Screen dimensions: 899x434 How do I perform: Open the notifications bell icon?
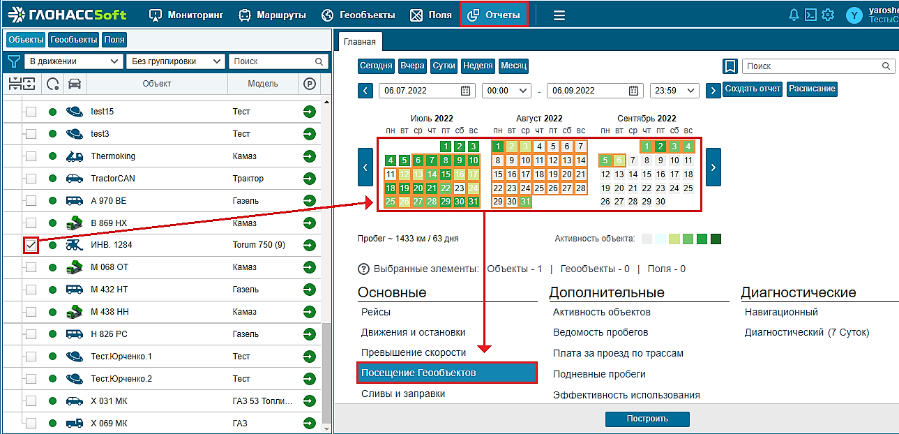tap(794, 15)
